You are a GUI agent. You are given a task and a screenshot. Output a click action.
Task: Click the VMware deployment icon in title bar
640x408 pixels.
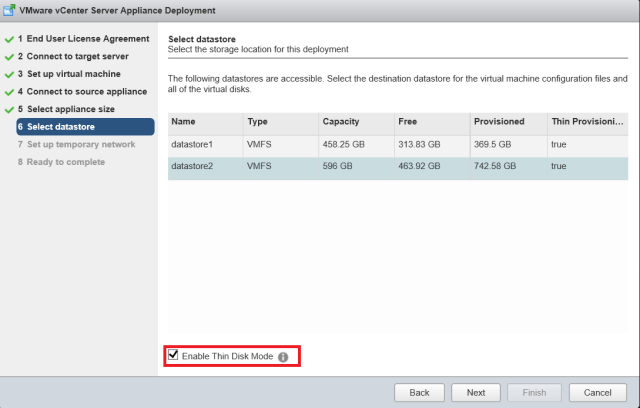pyautogui.click(x=9, y=10)
